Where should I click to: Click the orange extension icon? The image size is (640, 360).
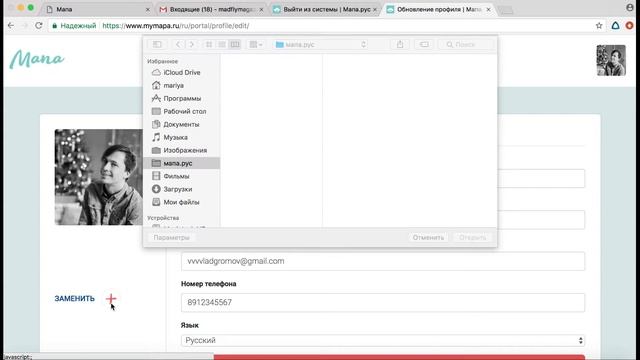click(x=629, y=25)
